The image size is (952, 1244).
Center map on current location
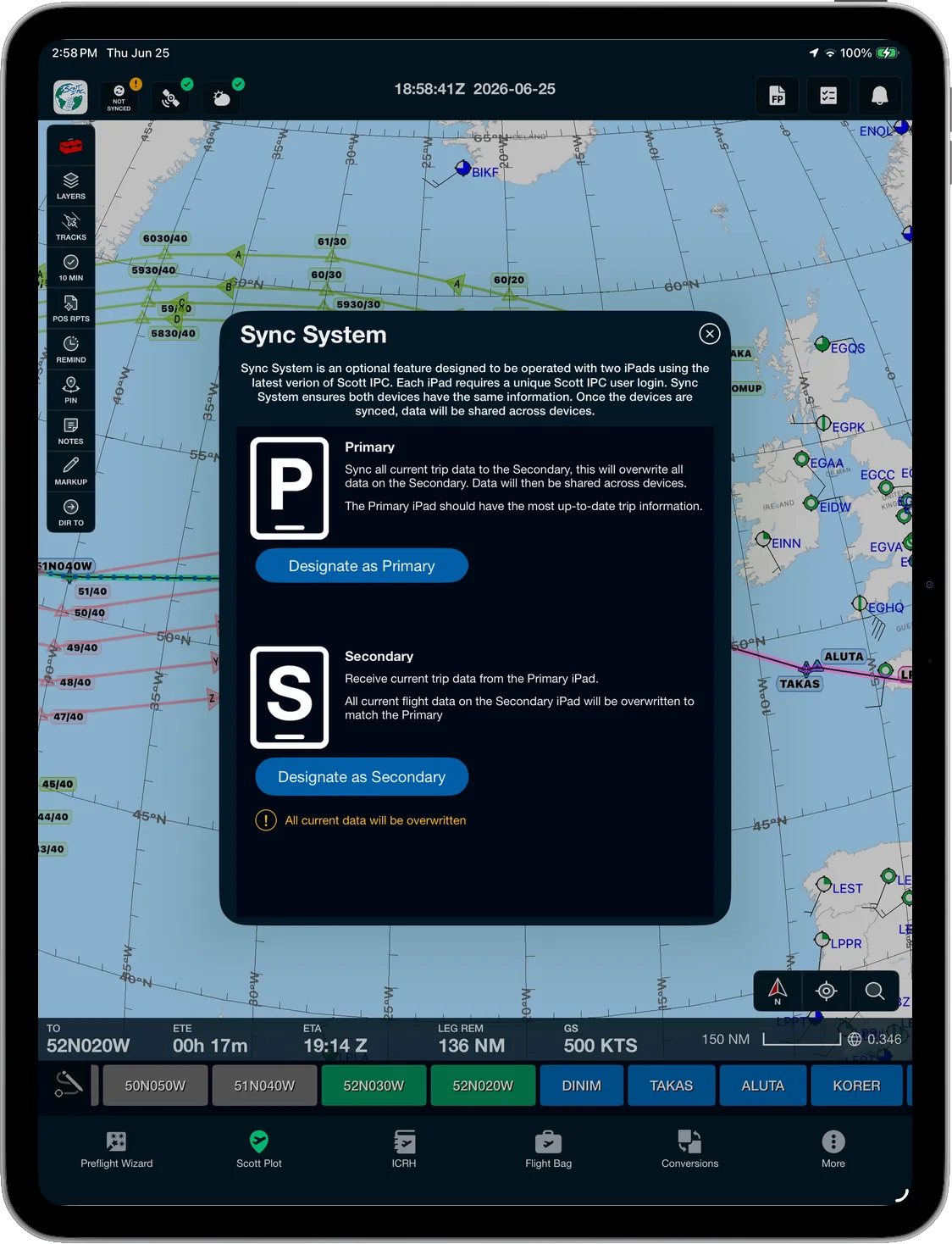point(827,990)
